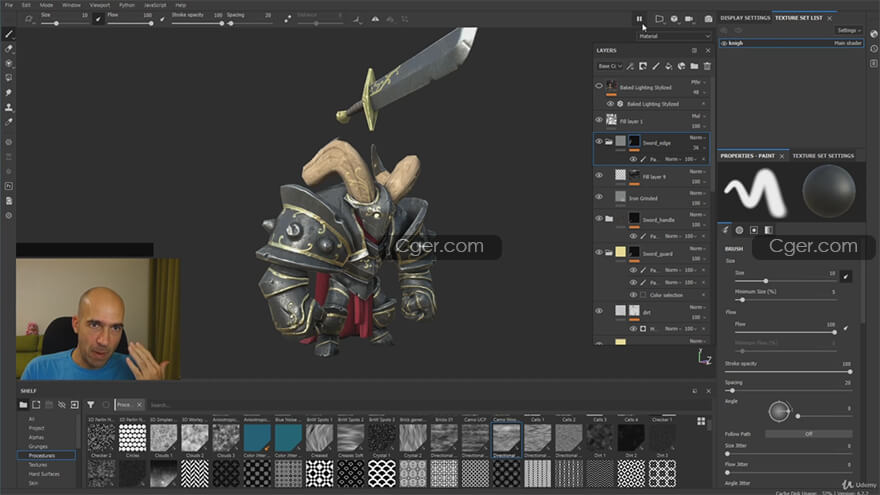Click the Pr resource icon in left toolbar
Image resolution: width=880 pixels, height=495 pixels.
[8, 186]
